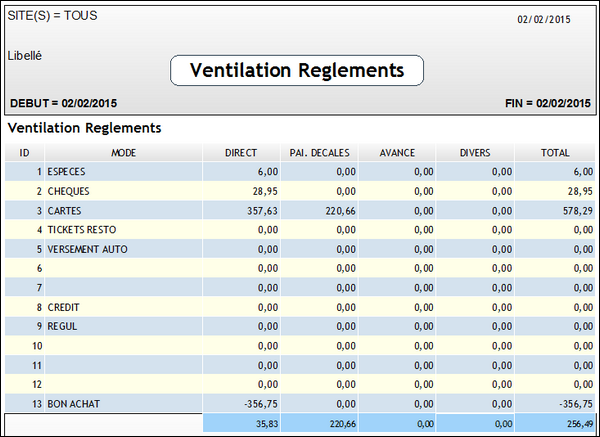
Task: Click the CREDIT mode cell
Action: [x=65, y=307]
